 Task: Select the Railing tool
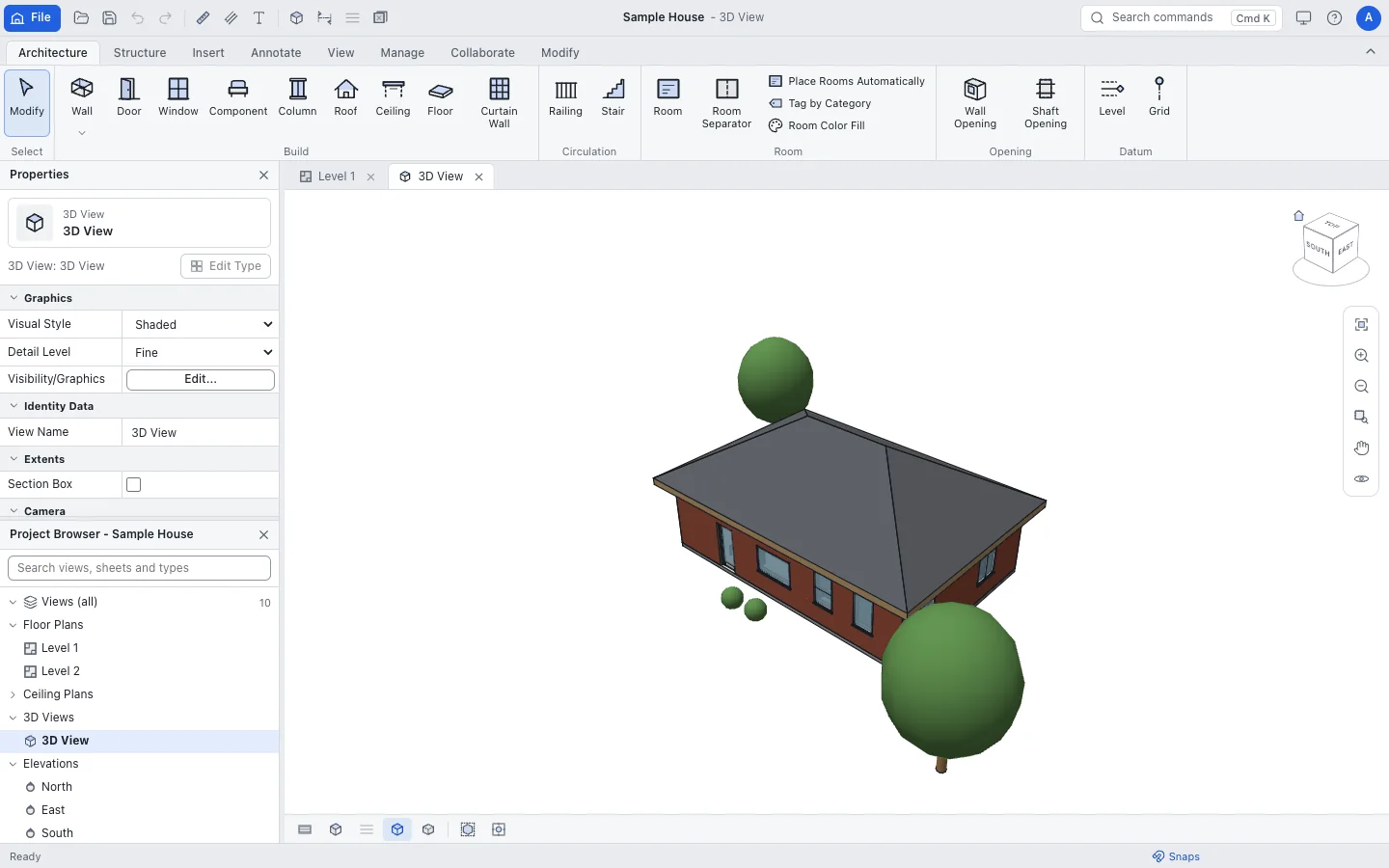[x=565, y=97]
